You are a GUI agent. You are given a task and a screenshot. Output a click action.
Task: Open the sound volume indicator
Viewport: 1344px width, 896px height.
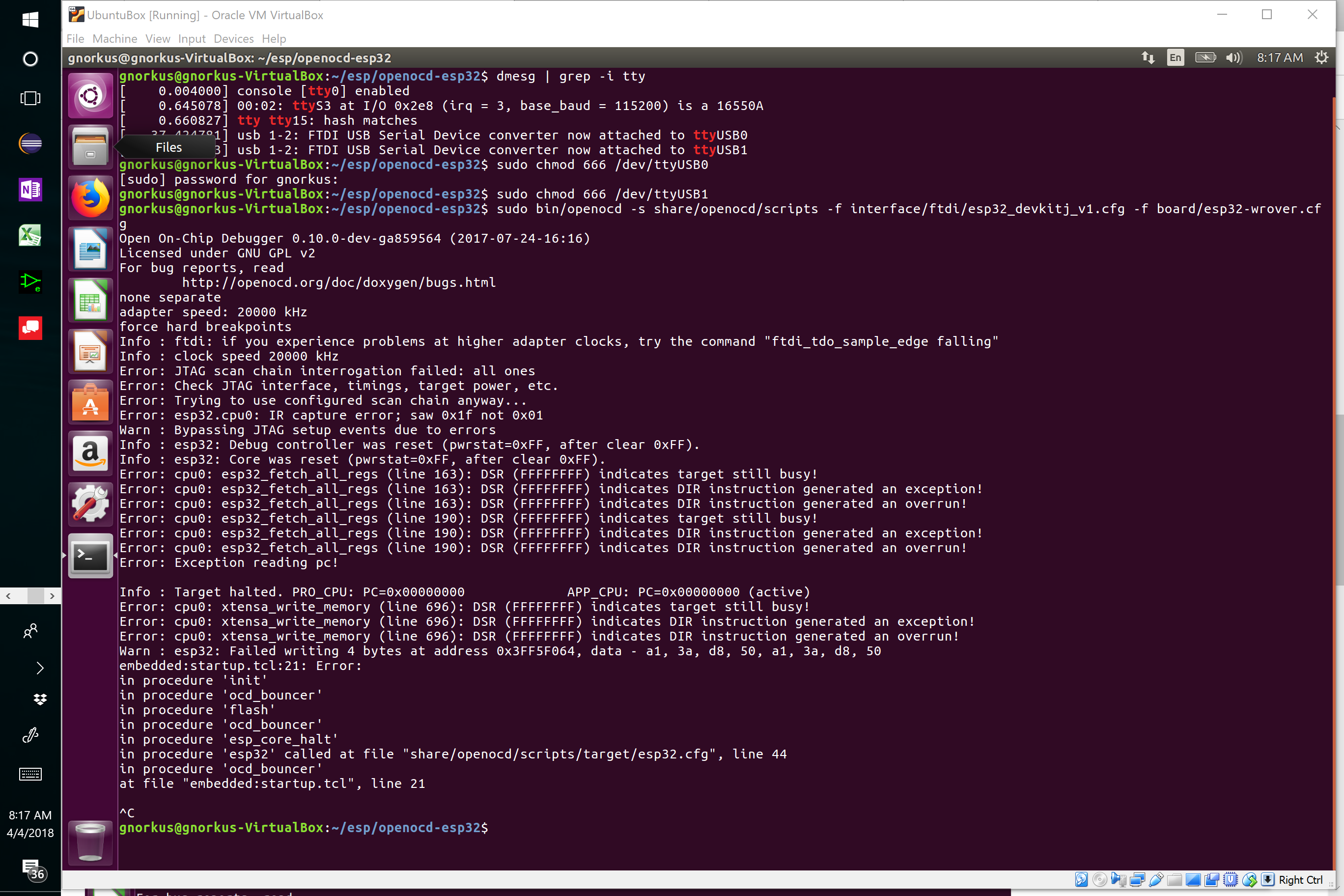tap(1233, 57)
